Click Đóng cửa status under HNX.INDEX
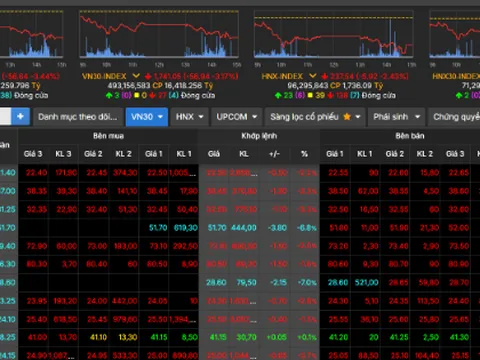This screenshot has height=360, width=480. tap(379, 96)
